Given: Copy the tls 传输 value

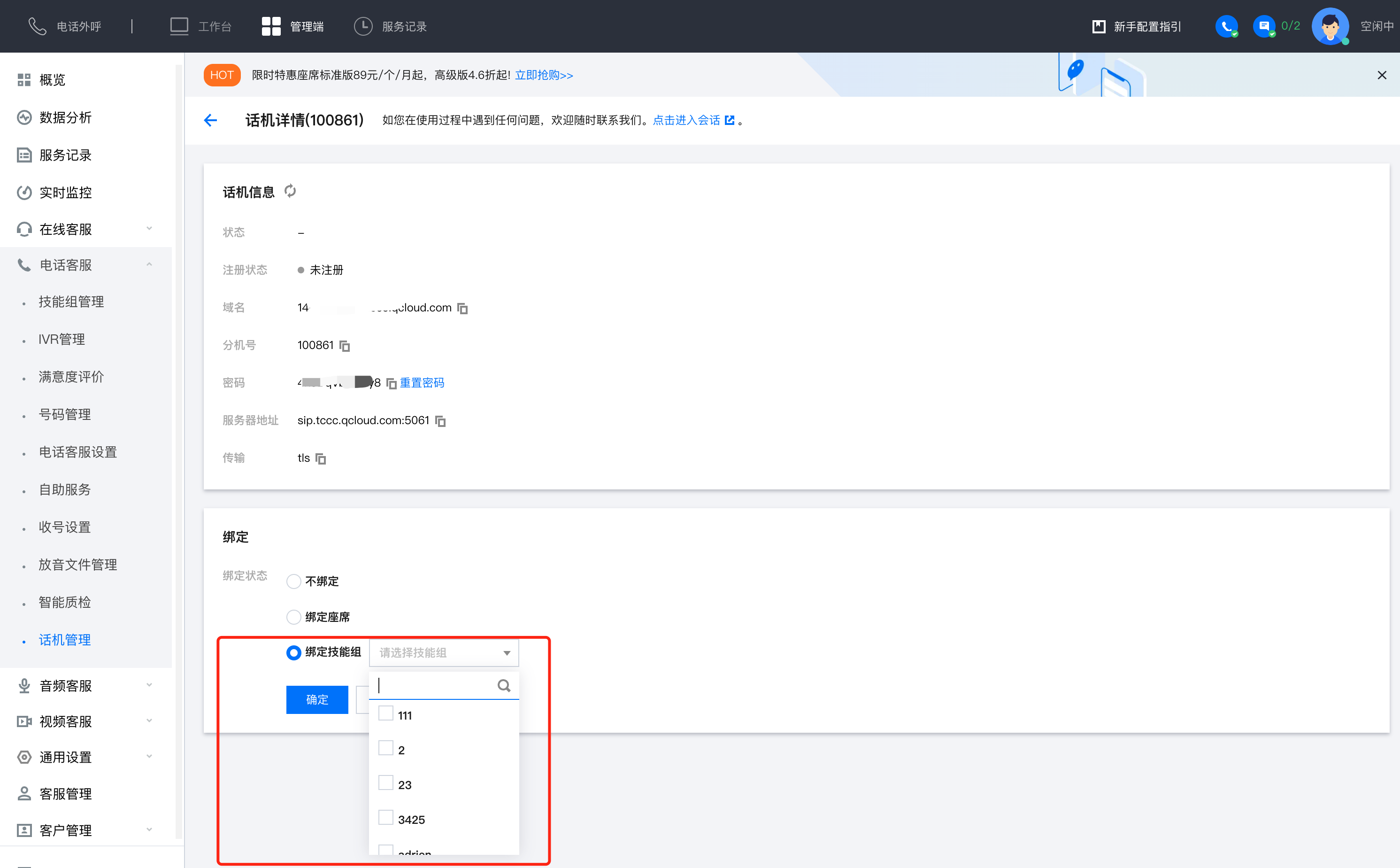Looking at the screenshot, I should [321, 458].
